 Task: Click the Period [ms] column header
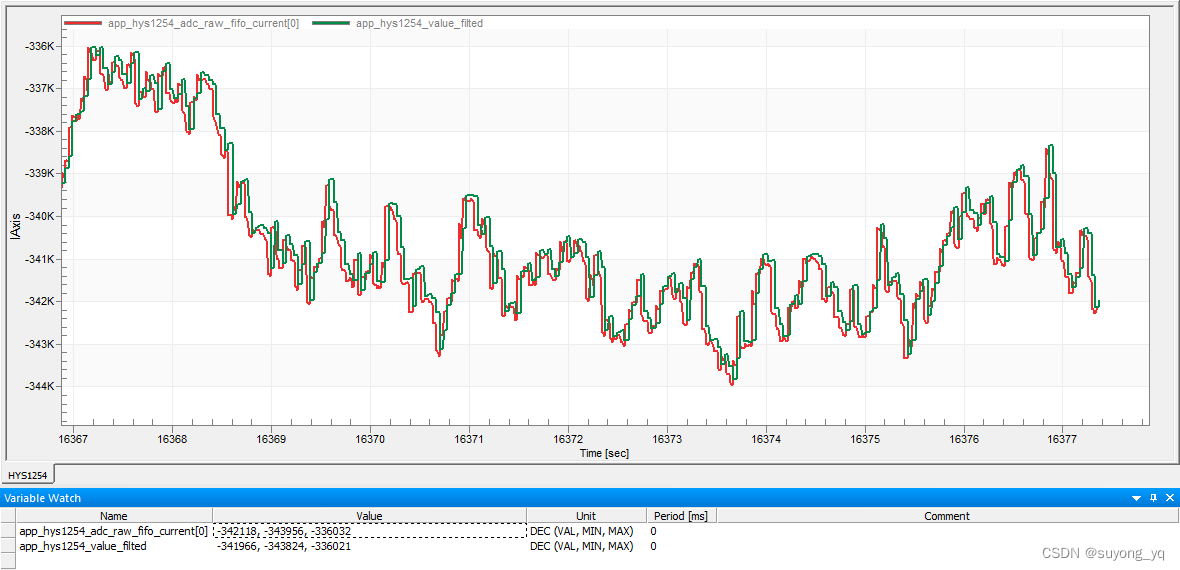point(681,516)
